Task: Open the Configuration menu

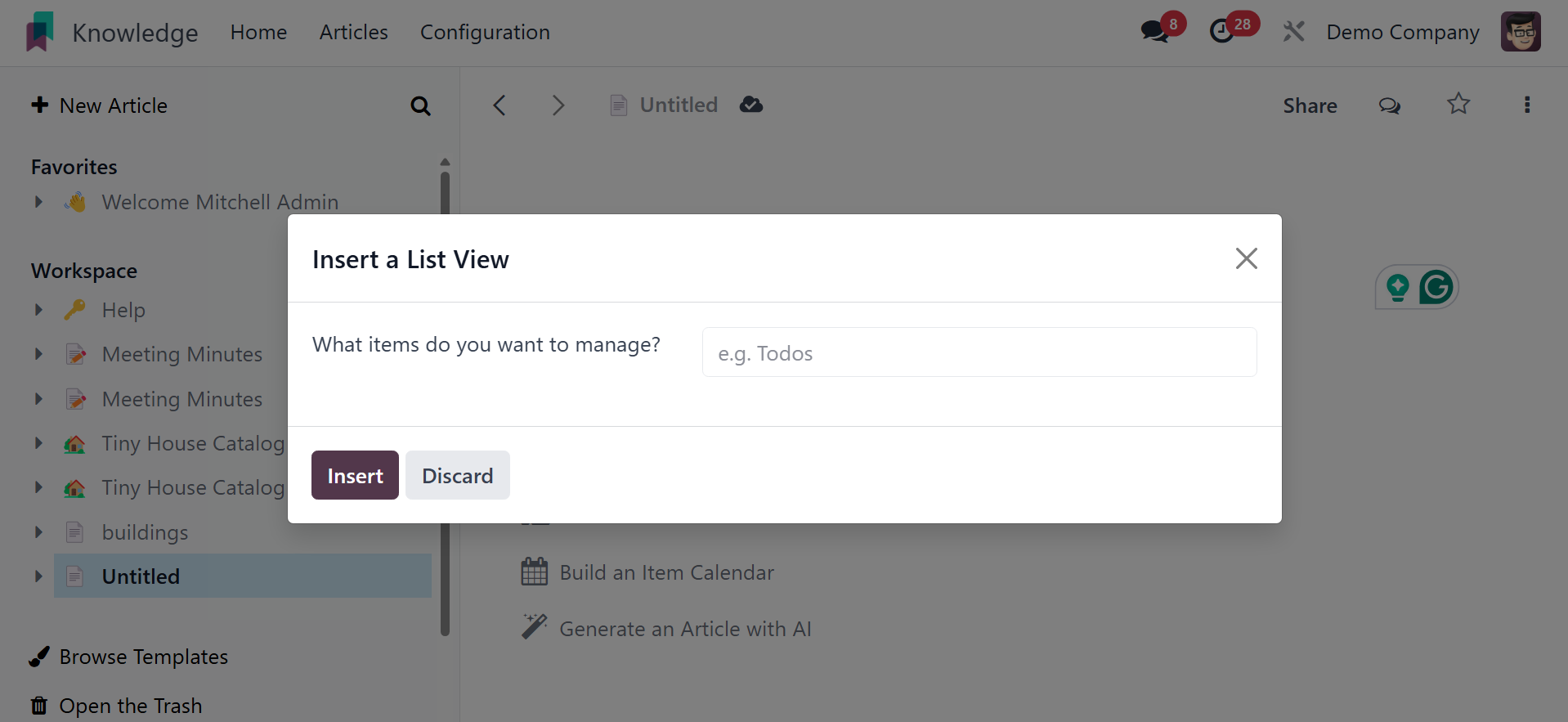Action: pos(485,32)
